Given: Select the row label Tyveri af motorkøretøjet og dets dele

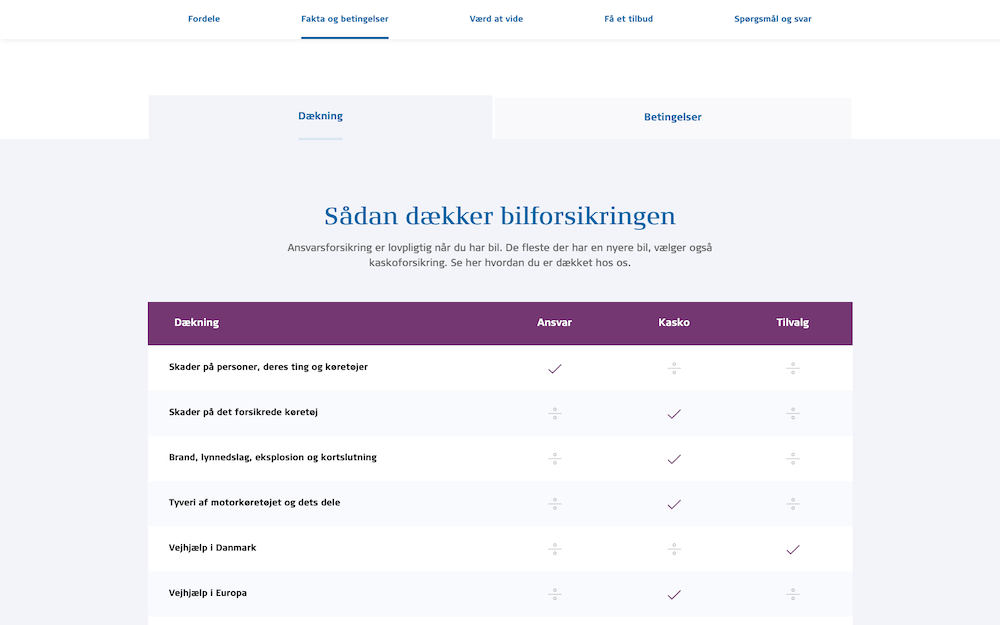Looking at the screenshot, I should [254, 503].
